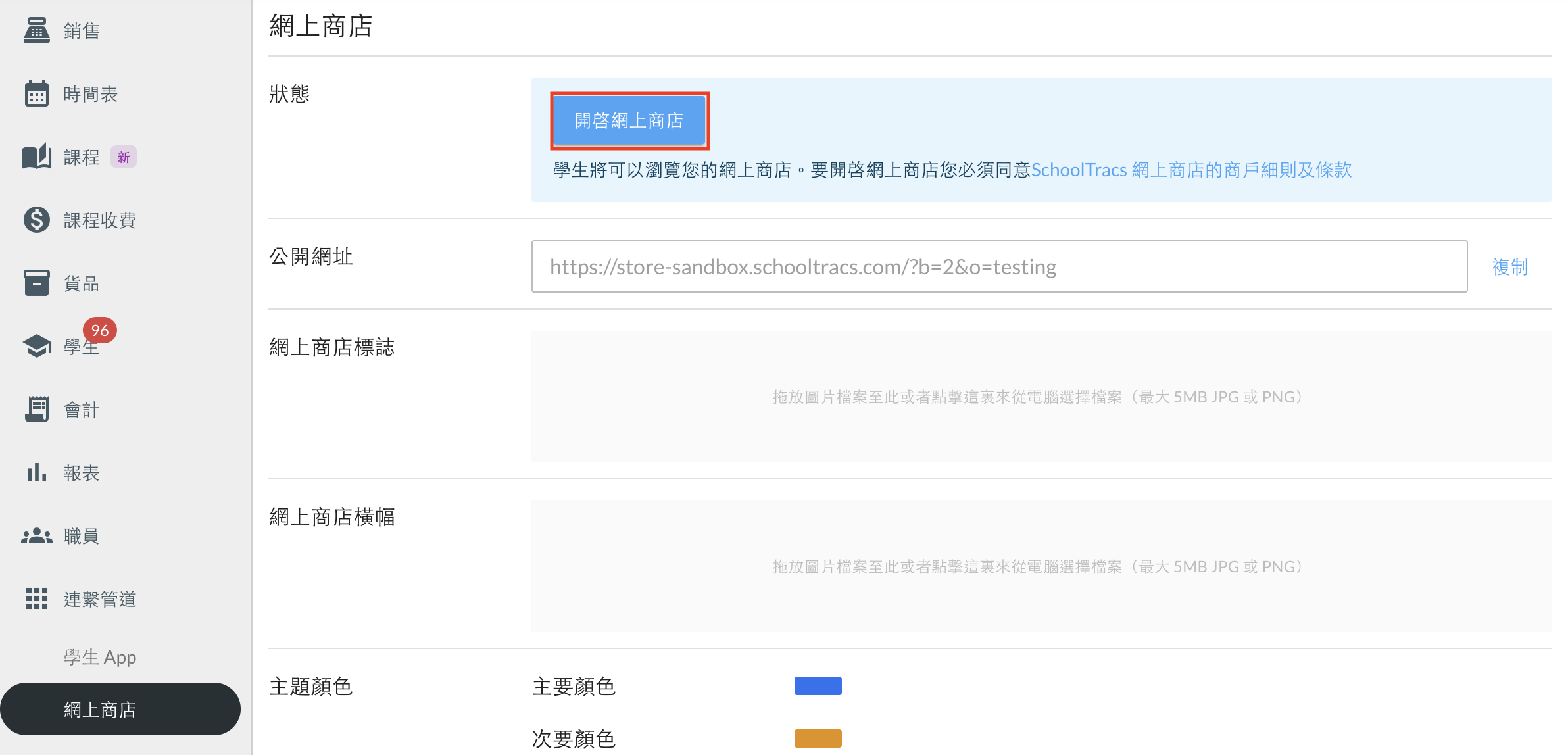Select the dollar sign Course Fees icon

pos(37,220)
